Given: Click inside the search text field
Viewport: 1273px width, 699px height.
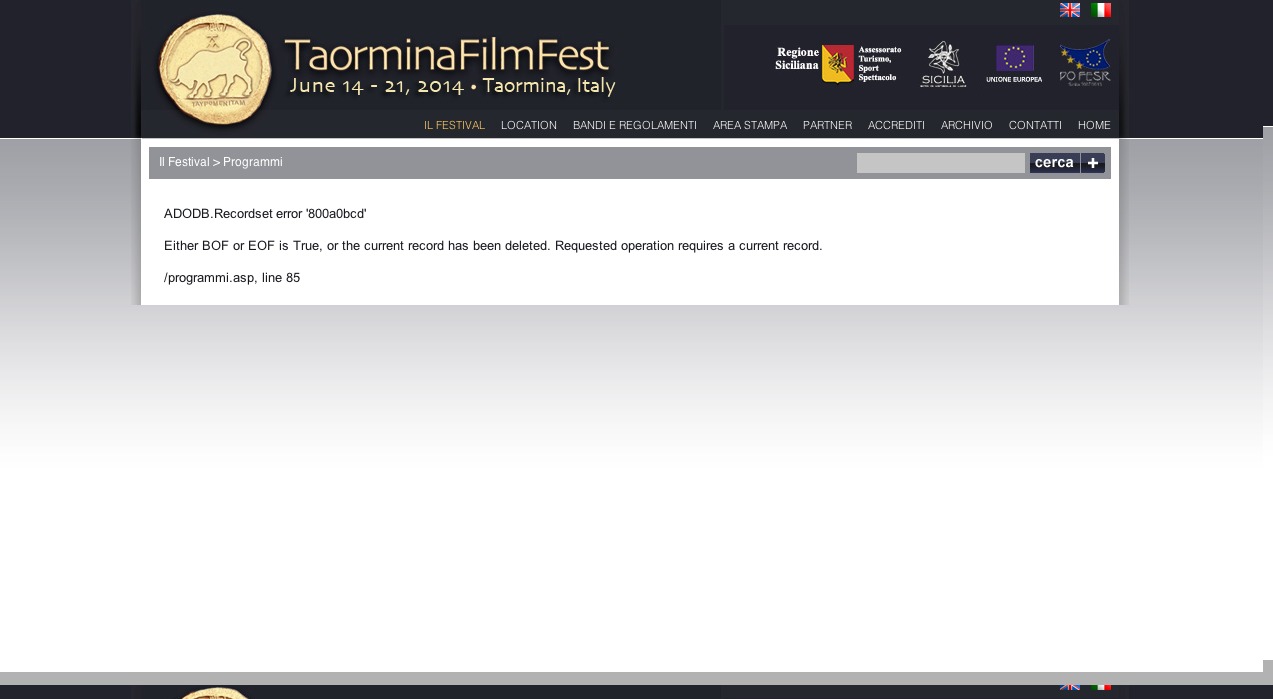Looking at the screenshot, I should coord(940,162).
